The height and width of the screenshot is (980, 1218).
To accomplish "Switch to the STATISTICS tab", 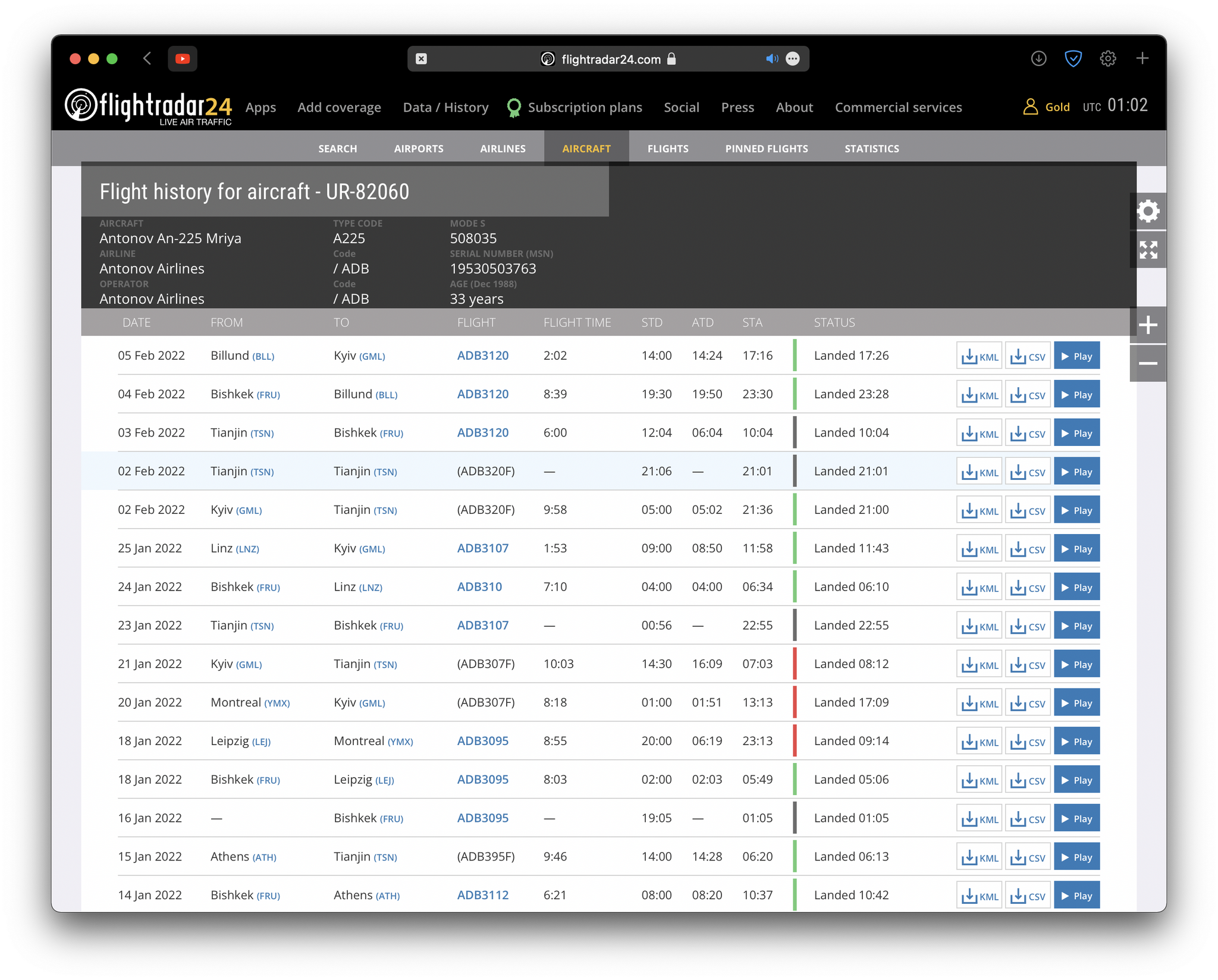I will 871,149.
